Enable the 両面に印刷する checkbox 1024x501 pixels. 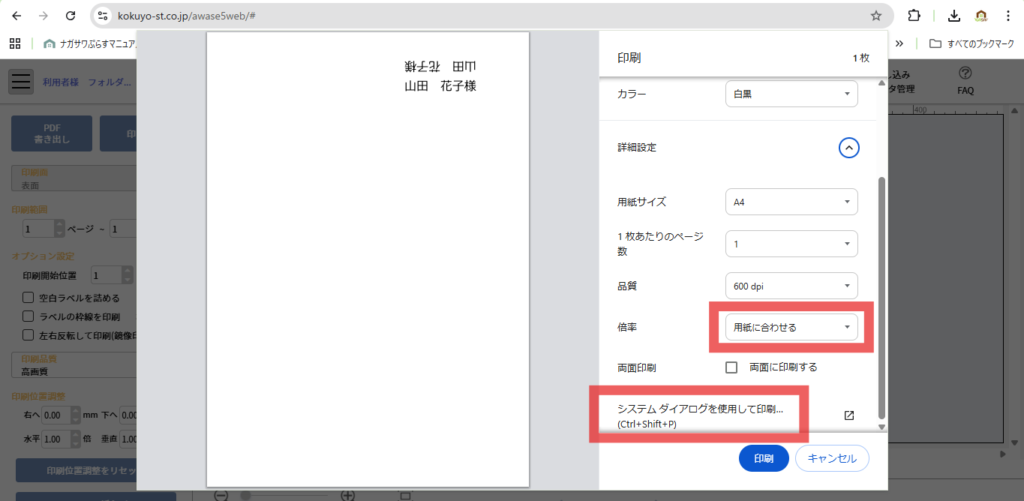pos(732,367)
